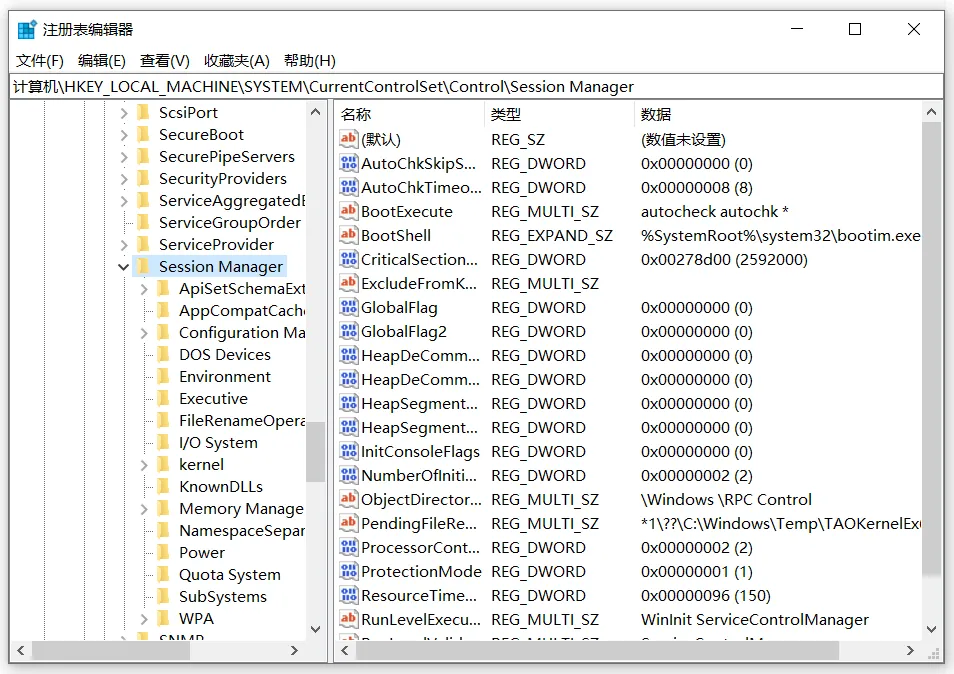Click the 0x00000096 (150) data cell
Screen dimensions: 954x674
[x=706, y=596]
